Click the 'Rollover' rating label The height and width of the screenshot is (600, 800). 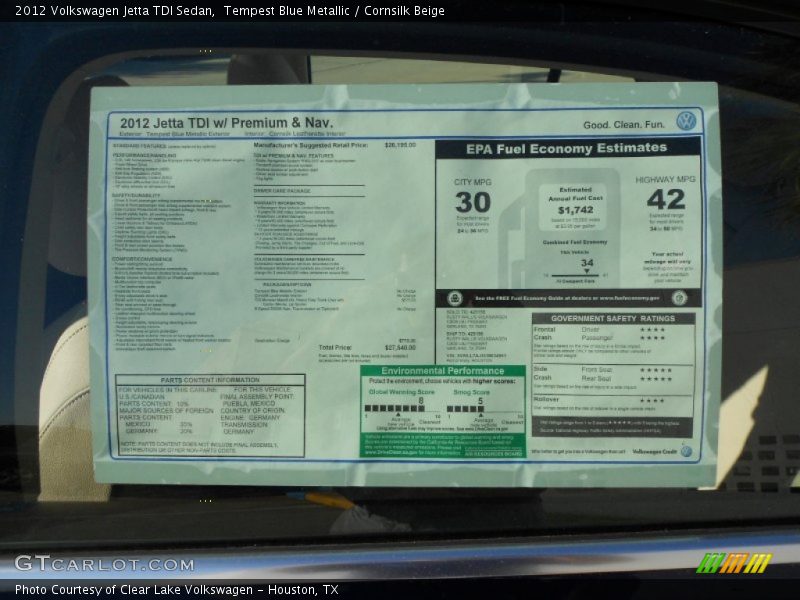[x=546, y=399]
